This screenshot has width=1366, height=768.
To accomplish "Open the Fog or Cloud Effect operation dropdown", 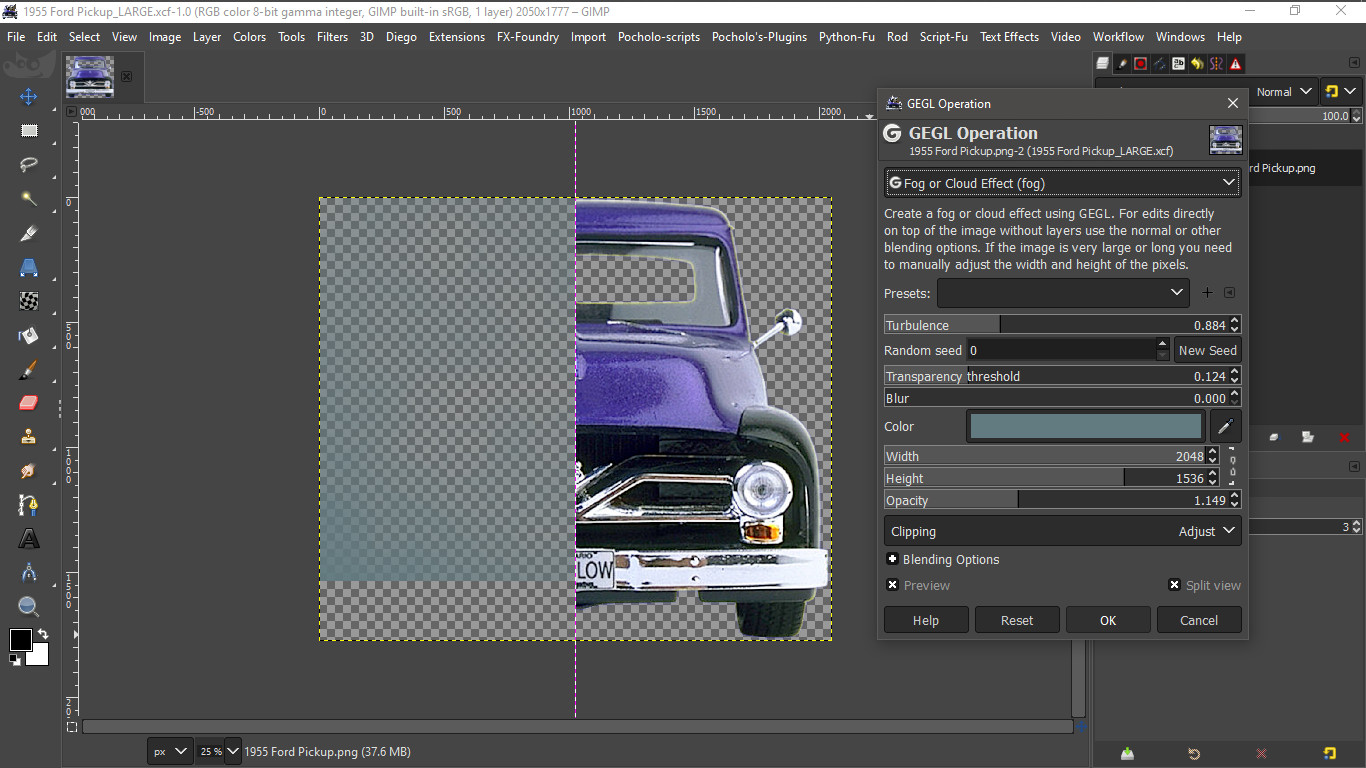I will (1063, 183).
